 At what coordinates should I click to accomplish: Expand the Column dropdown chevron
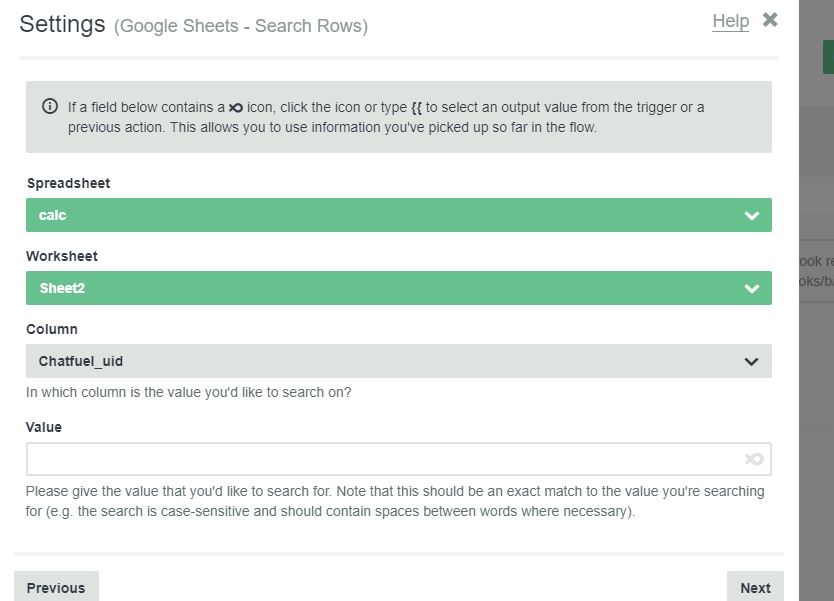click(752, 362)
